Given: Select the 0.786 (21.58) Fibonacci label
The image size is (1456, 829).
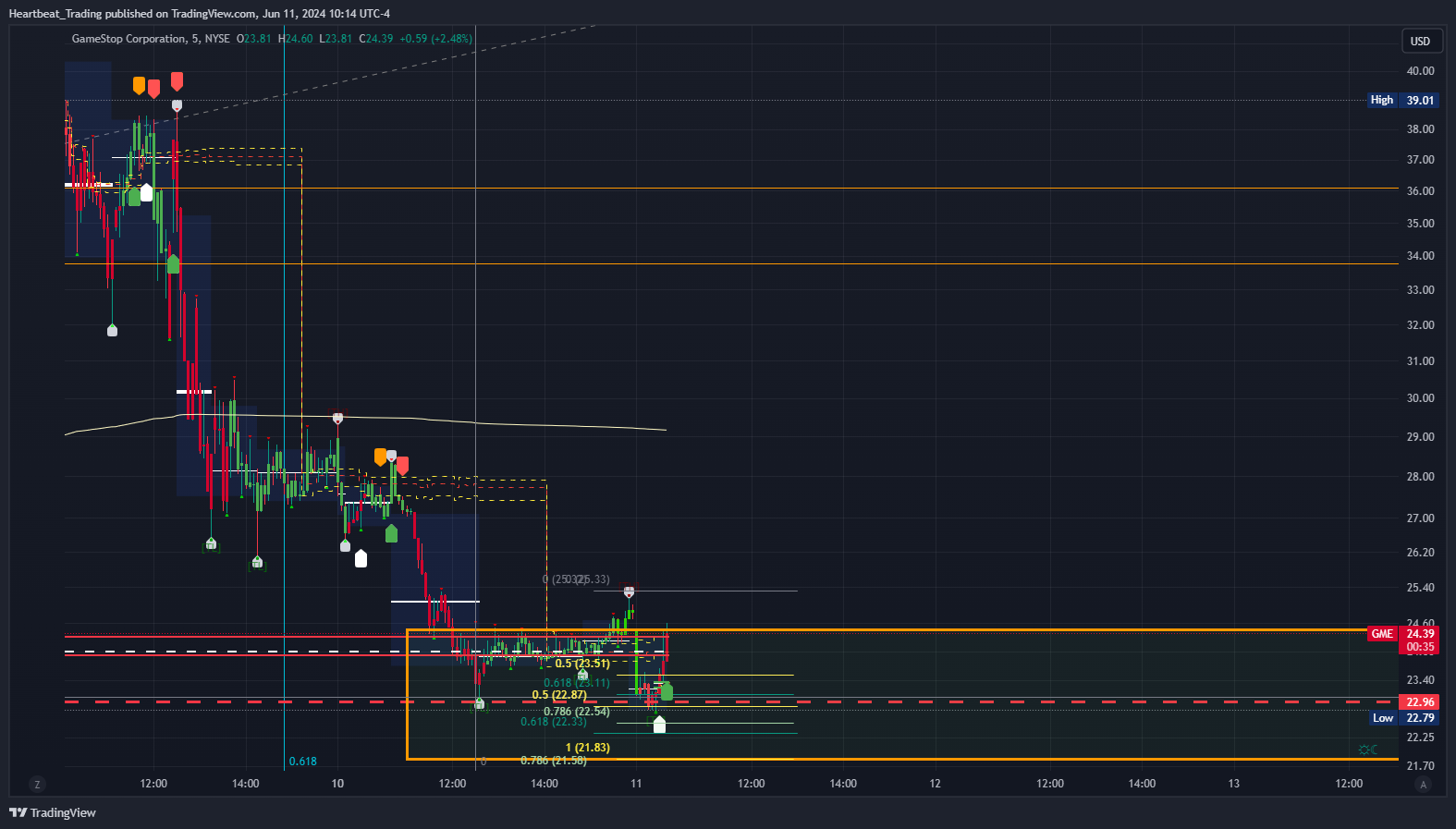Looking at the screenshot, I should [x=554, y=761].
